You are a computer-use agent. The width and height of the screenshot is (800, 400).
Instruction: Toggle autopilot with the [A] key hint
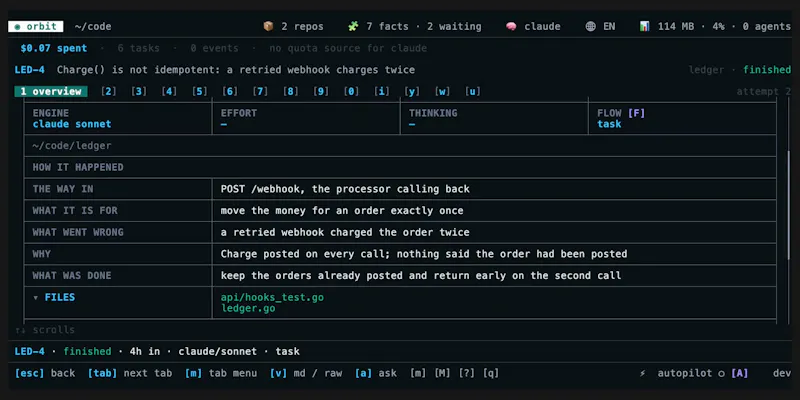(x=740, y=373)
